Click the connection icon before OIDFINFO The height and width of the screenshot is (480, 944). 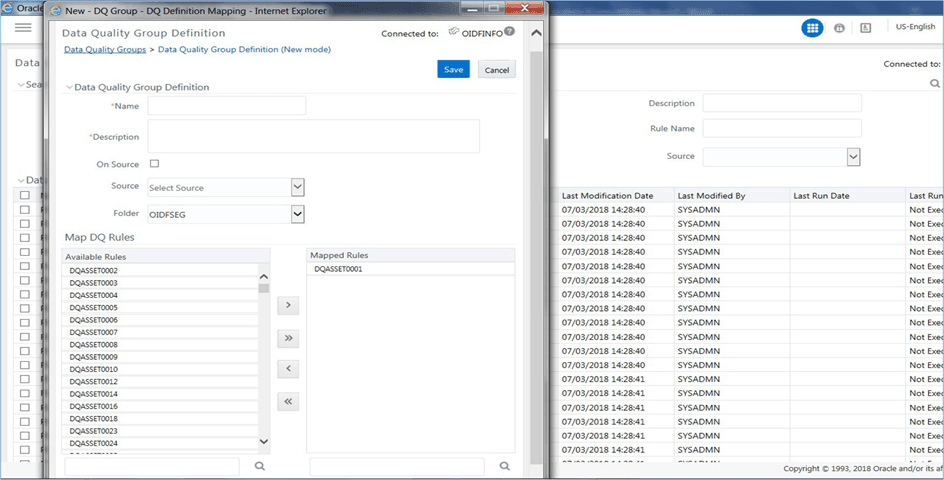[454, 32]
